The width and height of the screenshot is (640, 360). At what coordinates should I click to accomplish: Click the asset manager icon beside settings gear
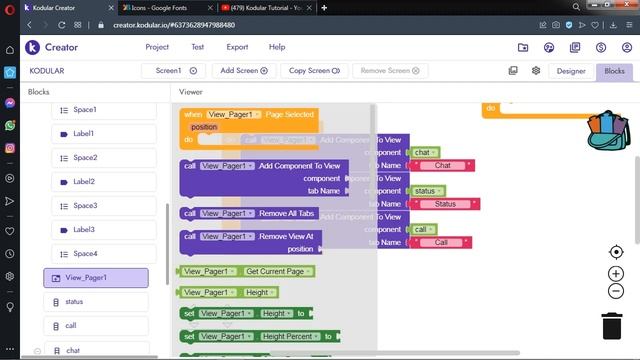tap(513, 71)
